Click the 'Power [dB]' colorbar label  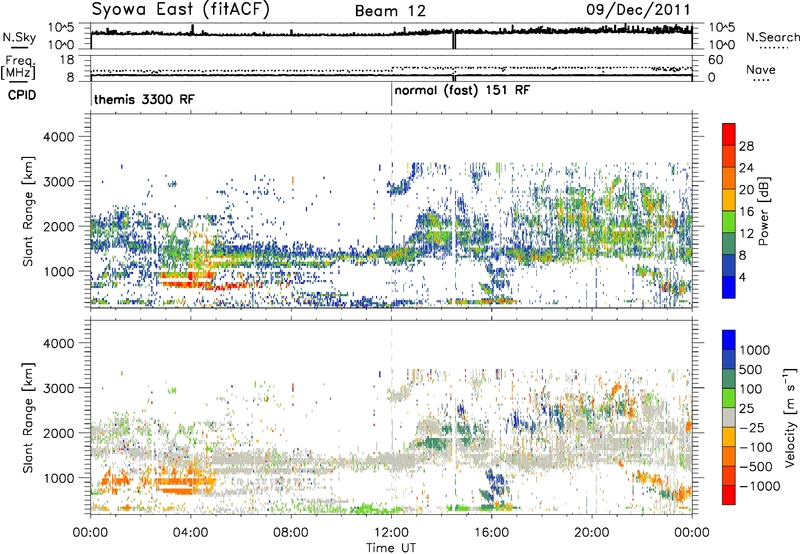(763, 211)
